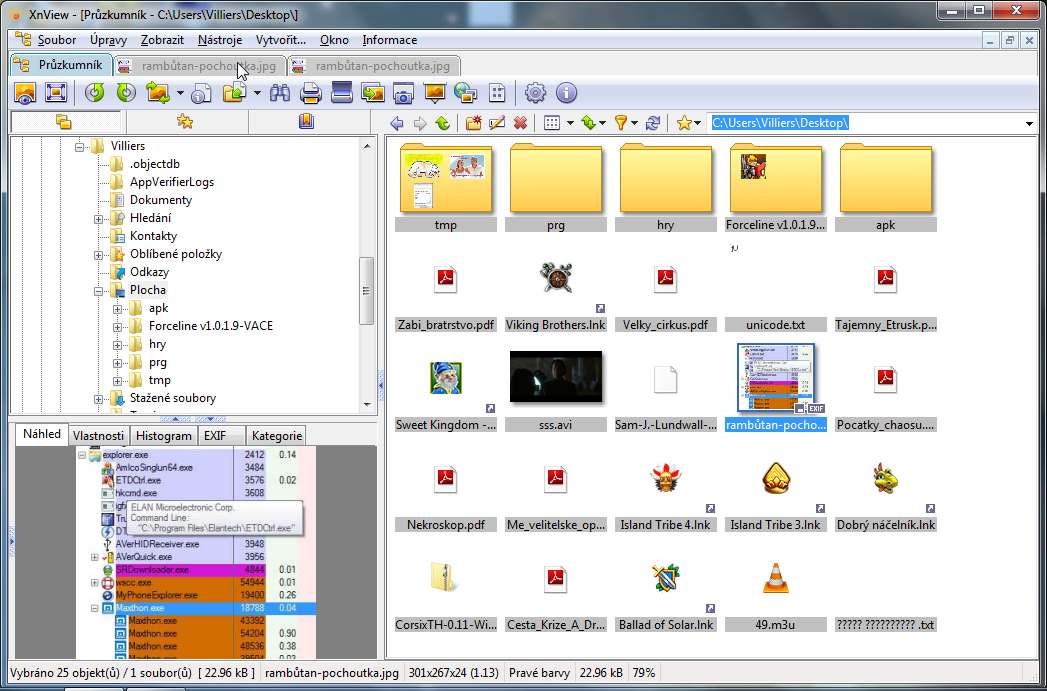Open settings with the gear icon

click(536, 93)
